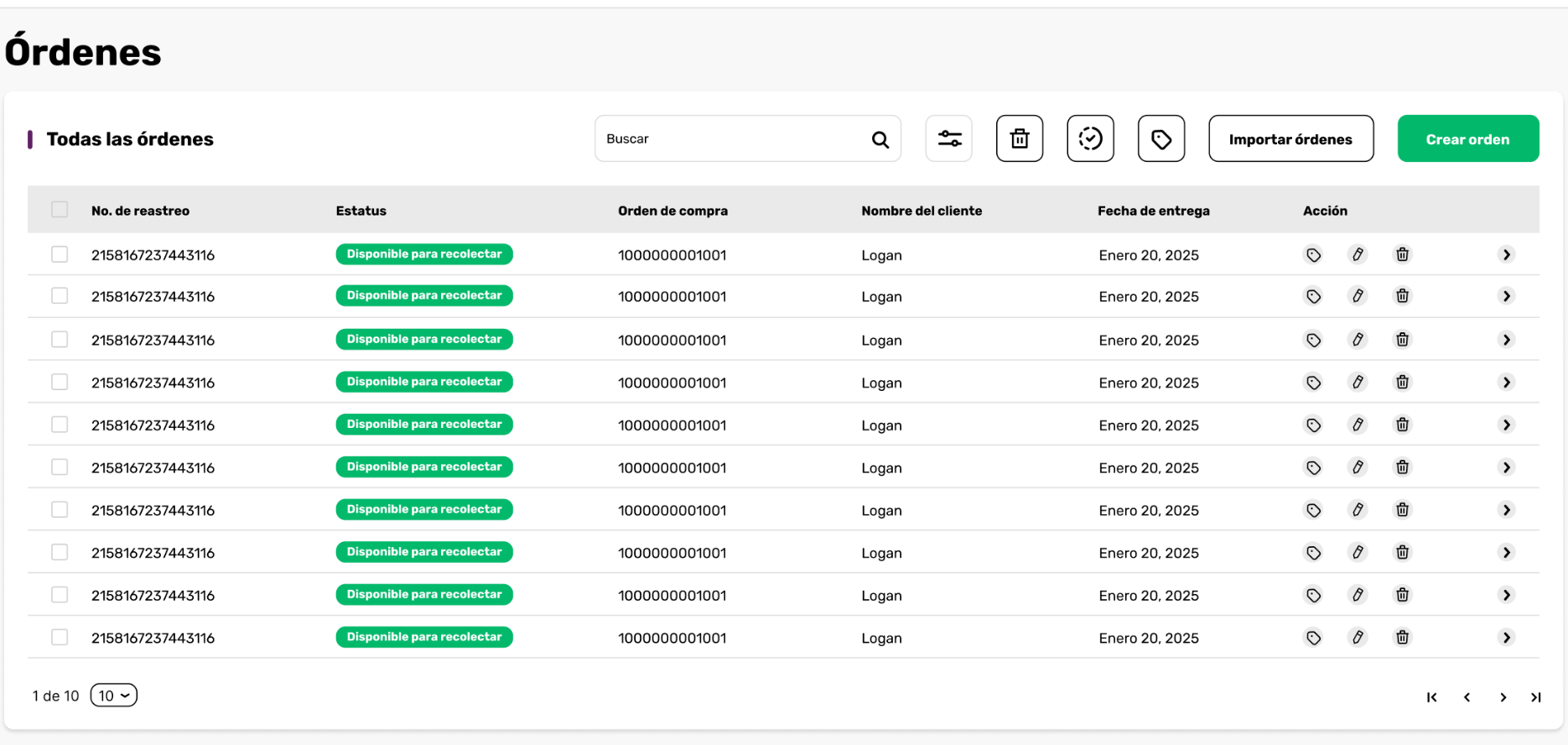Screen dimensions: 1568x745
Task: Open the rows-per-page dropdown showing 10
Action: click(114, 696)
